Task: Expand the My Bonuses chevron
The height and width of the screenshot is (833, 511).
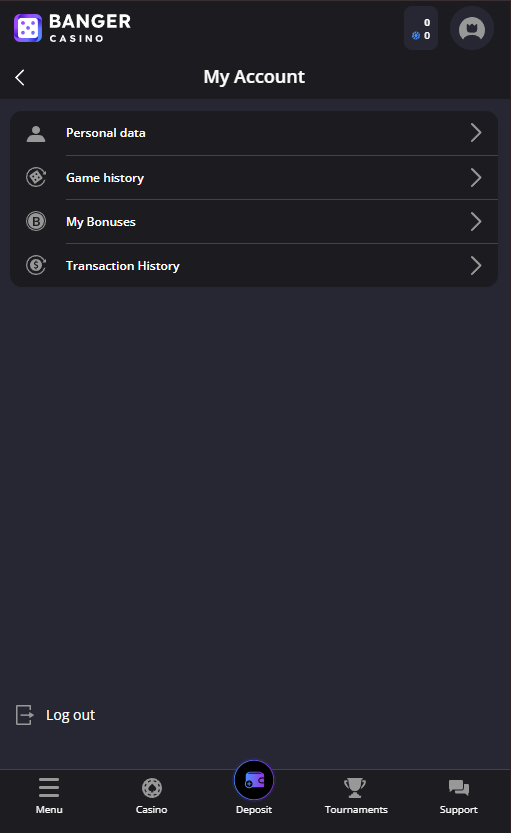Action: pos(476,222)
